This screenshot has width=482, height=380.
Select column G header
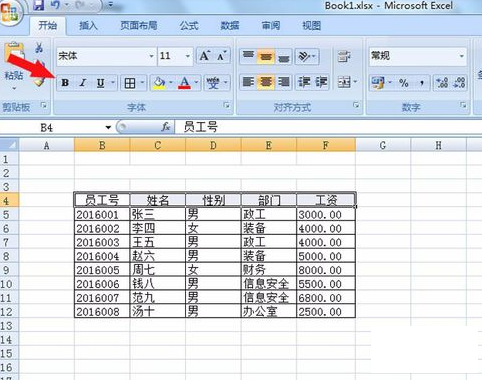click(x=383, y=145)
